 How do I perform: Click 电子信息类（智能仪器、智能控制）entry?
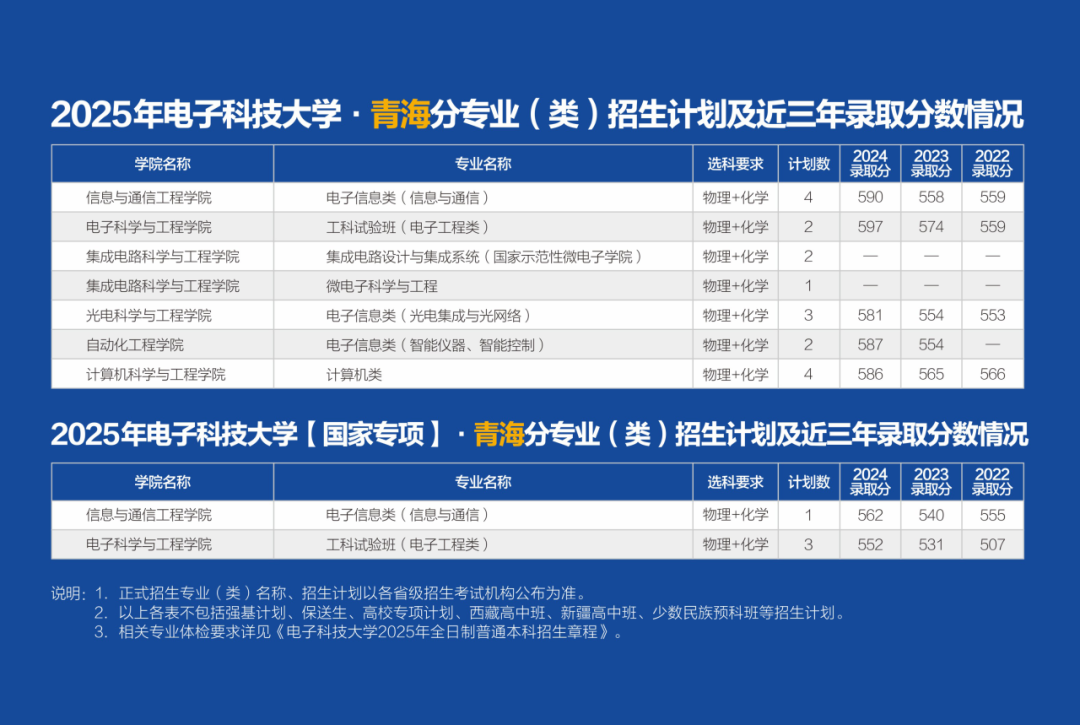click(430, 344)
